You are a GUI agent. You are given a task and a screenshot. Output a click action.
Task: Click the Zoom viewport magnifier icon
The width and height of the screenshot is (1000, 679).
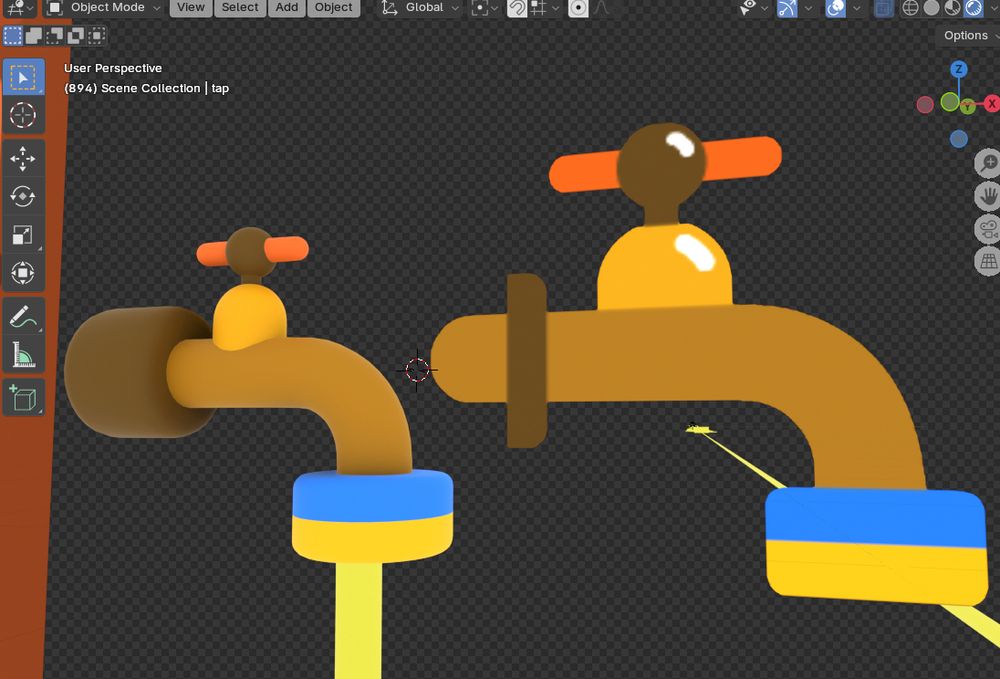(988, 163)
